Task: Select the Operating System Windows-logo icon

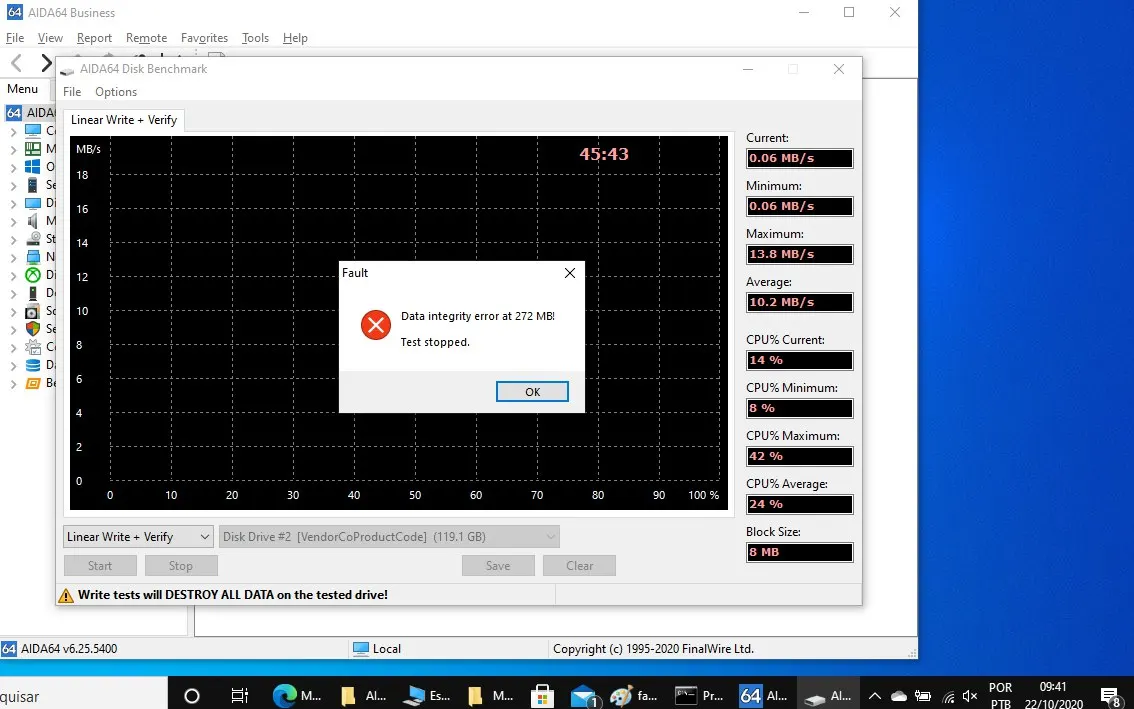Action: [33, 167]
